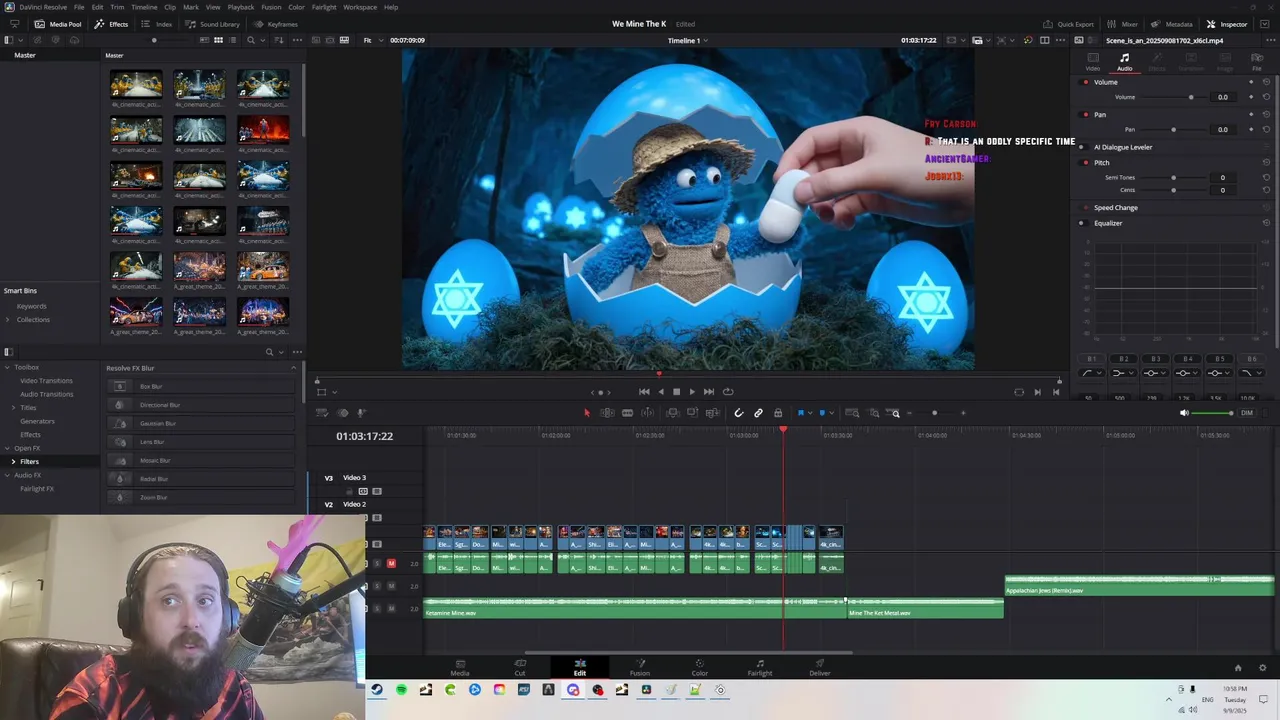This screenshot has width=1280, height=720.
Task: Toggle the Pitch section switch
Action: 1086,162
